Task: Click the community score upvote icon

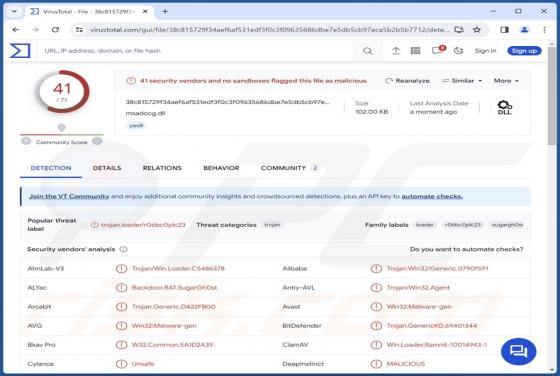Action: pos(97,141)
